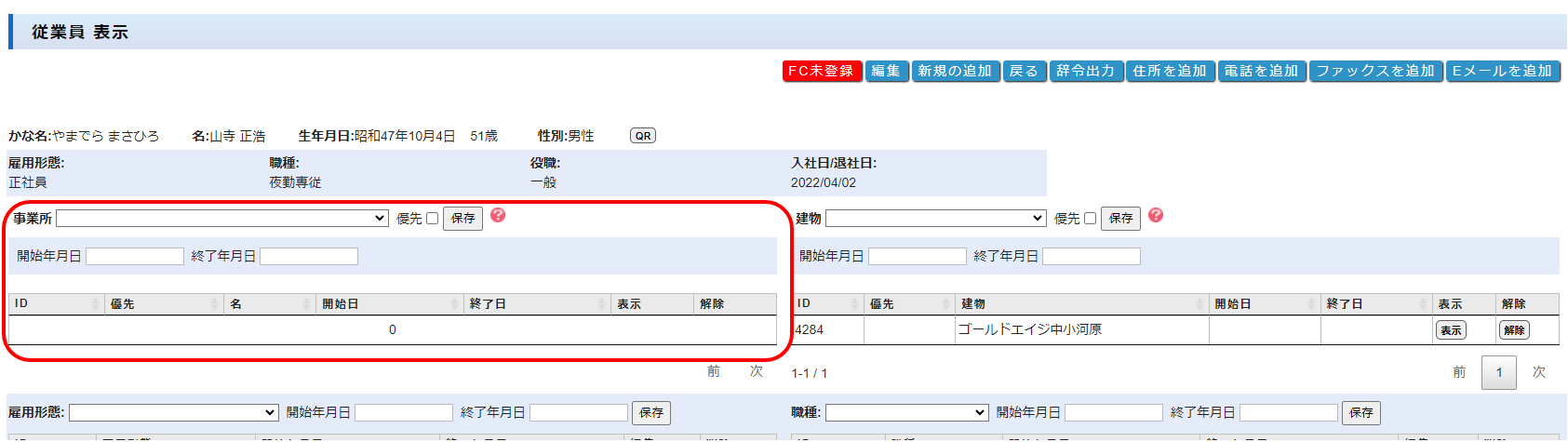Add an address with 住所を追加
1568x442 pixels.
pyautogui.click(x=1170, y=72)
